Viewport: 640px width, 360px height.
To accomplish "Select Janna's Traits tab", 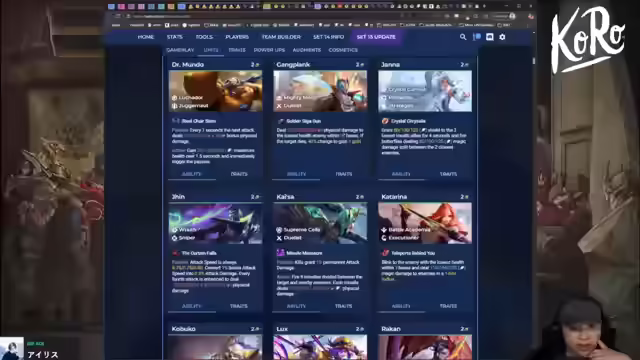I will coord(448,174).
